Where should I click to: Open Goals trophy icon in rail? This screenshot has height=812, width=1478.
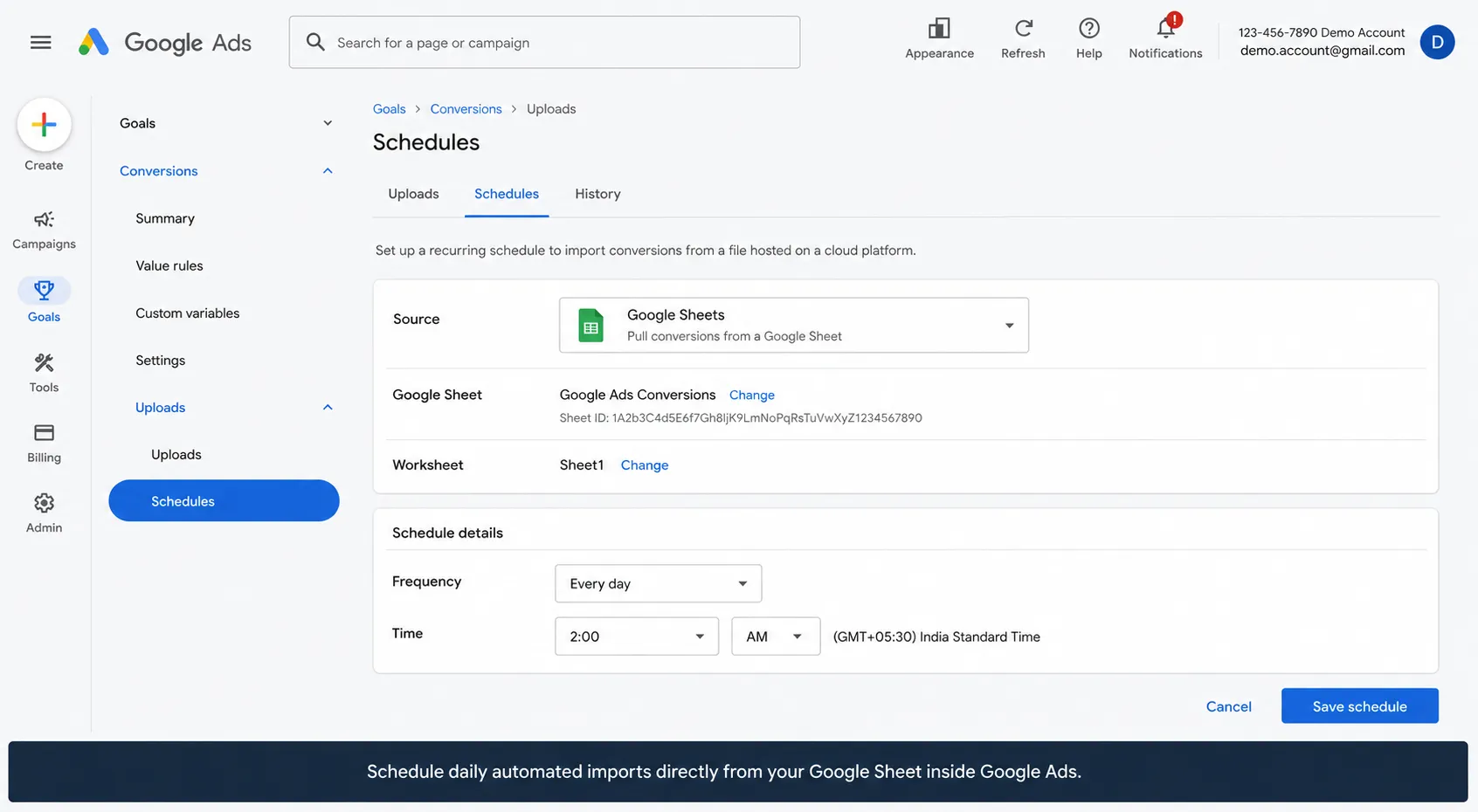tap(44, 290)
